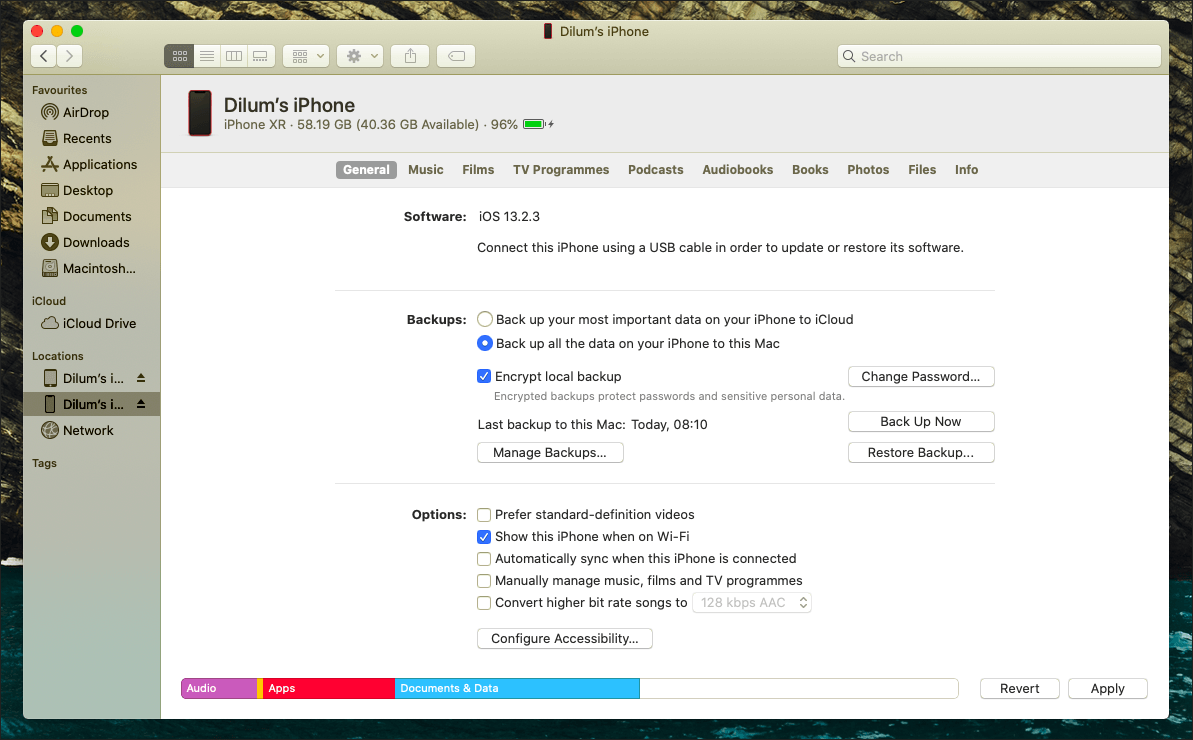Switch to the Music tab
Image resolution: width=1193 pixels, height=740 pixels.
(x=425, y=170)
